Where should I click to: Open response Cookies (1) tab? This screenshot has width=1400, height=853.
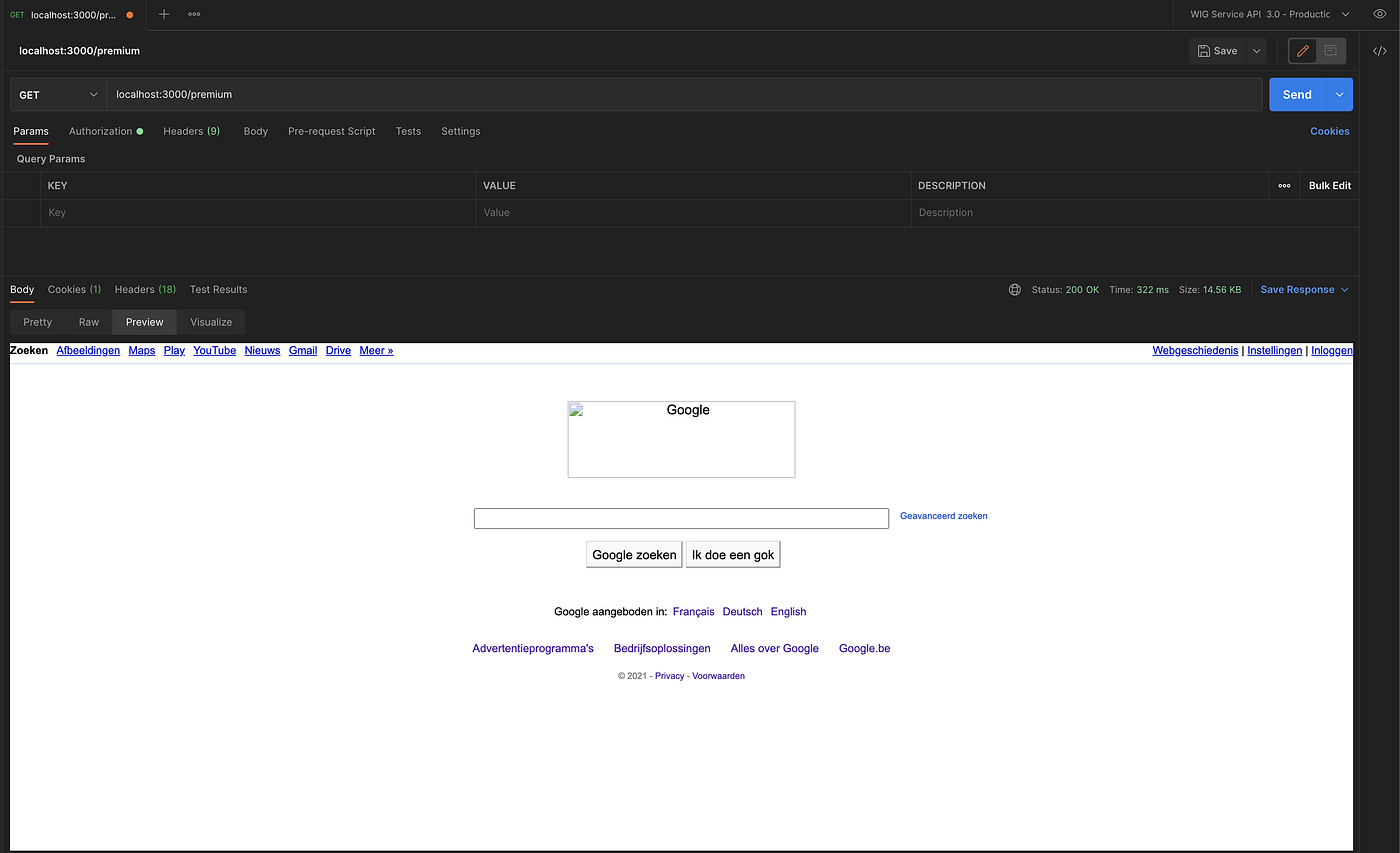tap(74, 290)
